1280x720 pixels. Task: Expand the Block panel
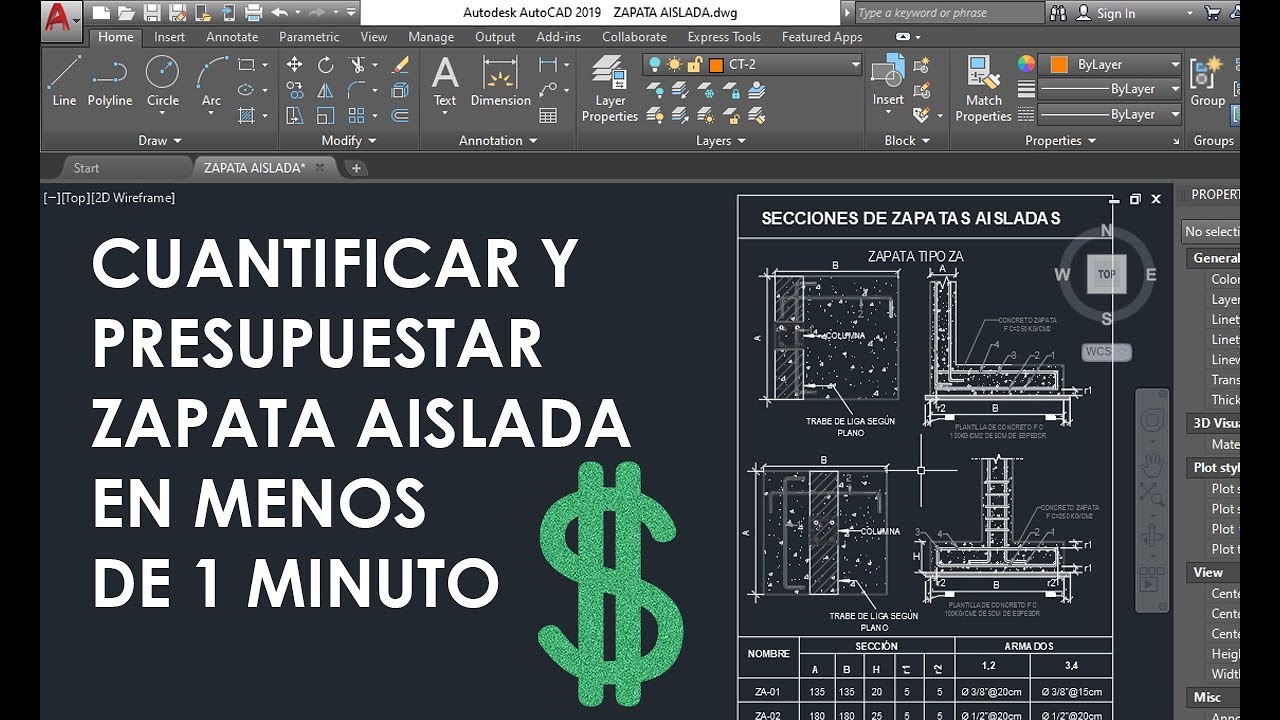907,141
